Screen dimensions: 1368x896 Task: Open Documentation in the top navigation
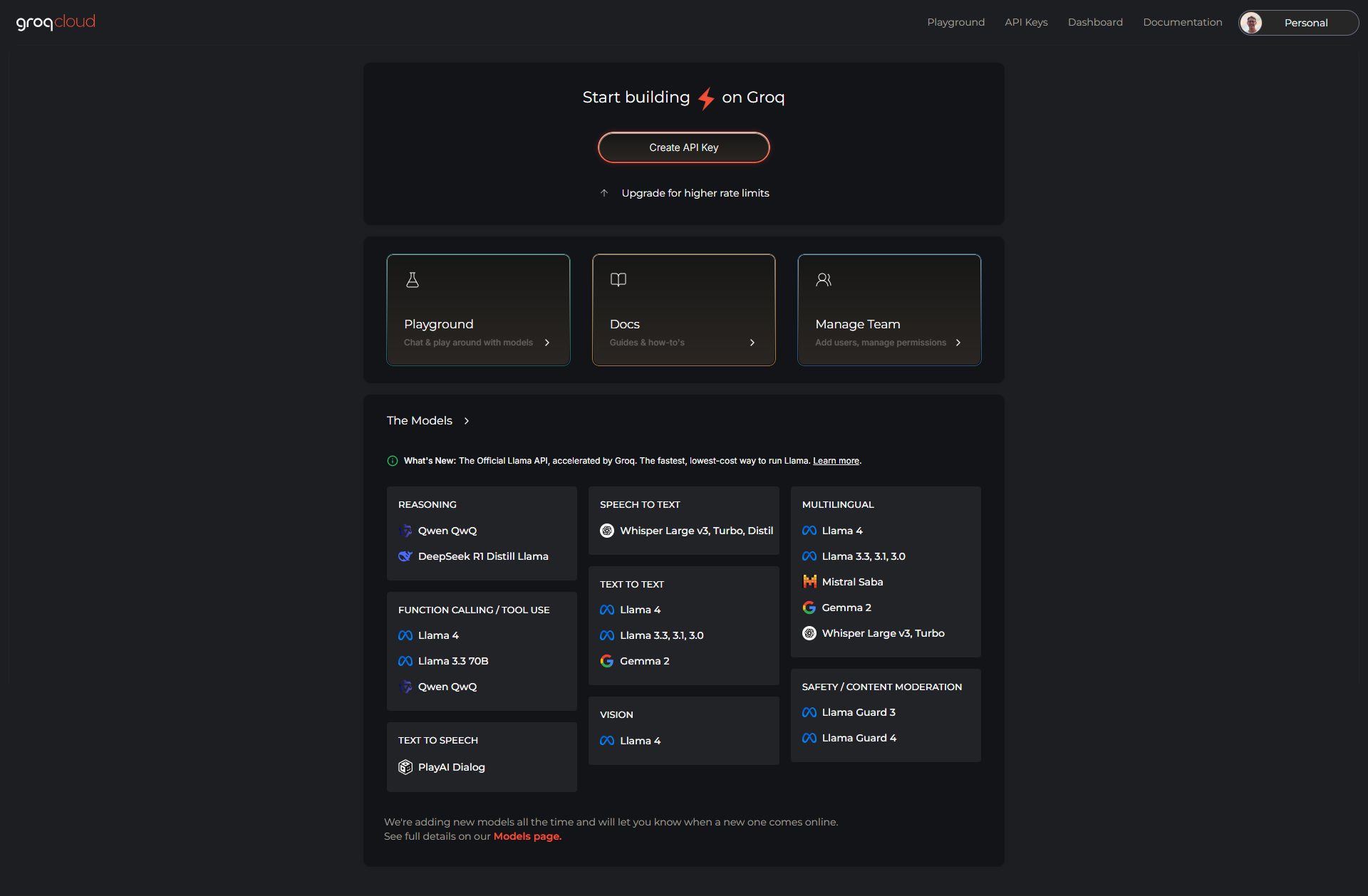(1183, 22)
